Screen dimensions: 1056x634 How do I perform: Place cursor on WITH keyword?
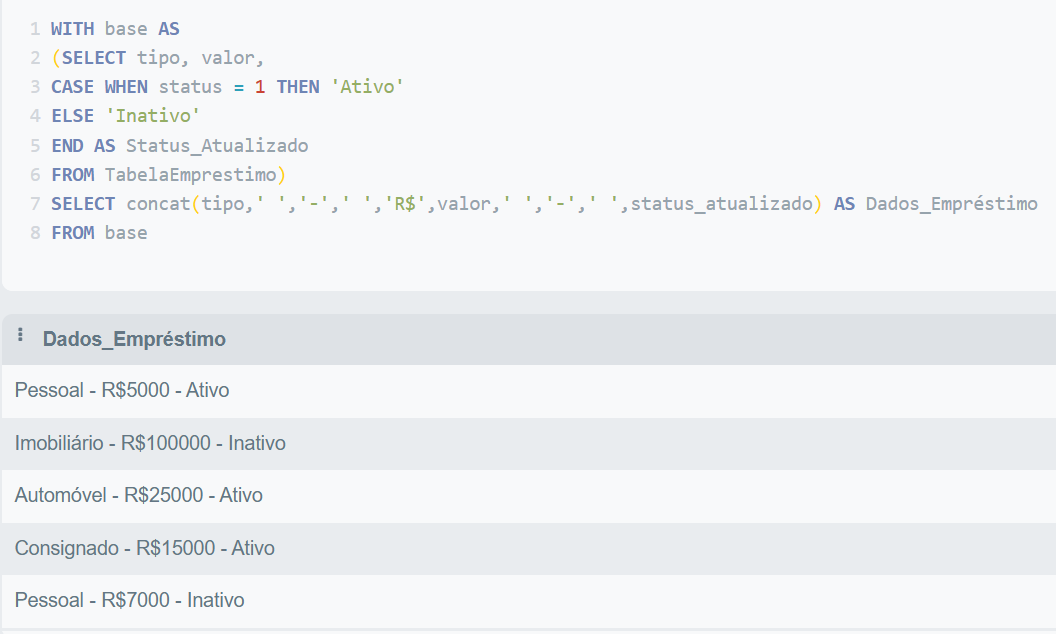[72, 29]
